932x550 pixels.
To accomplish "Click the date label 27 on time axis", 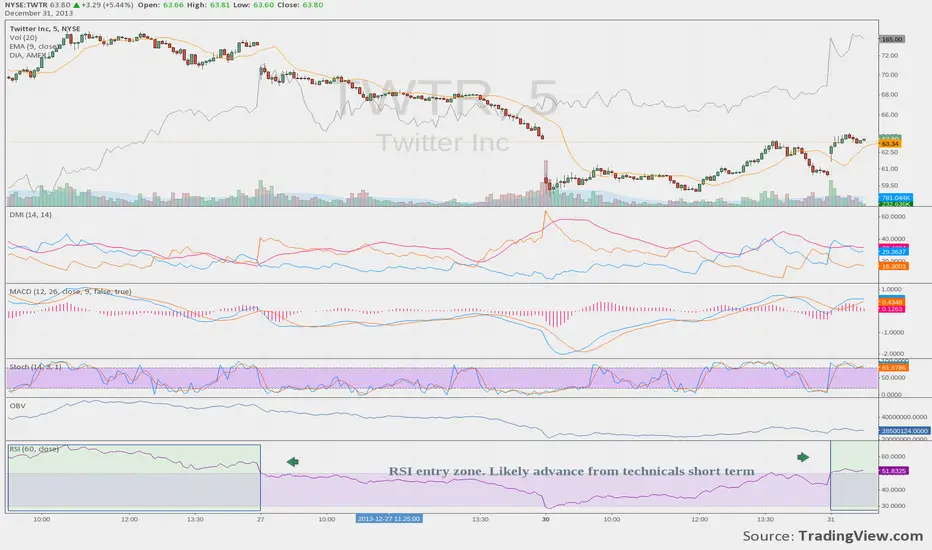I will click(x=260, y=519).
